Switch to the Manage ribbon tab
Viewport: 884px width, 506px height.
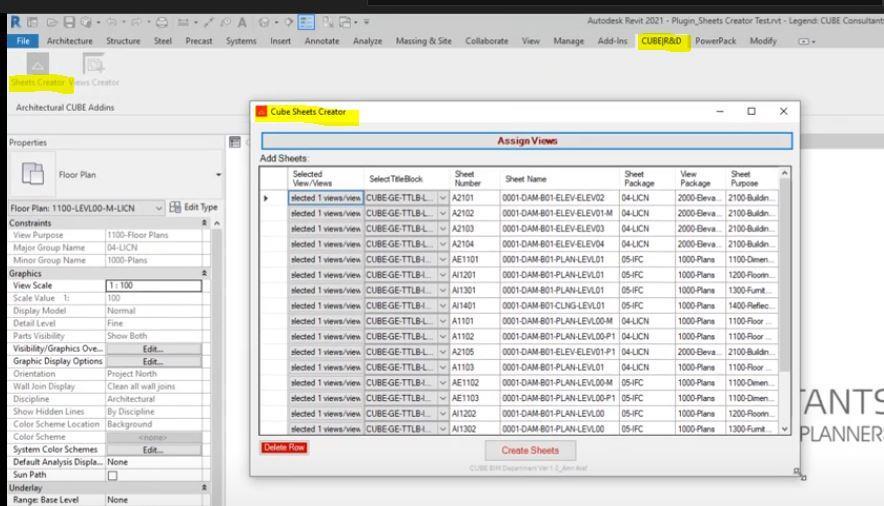point(568,41)
